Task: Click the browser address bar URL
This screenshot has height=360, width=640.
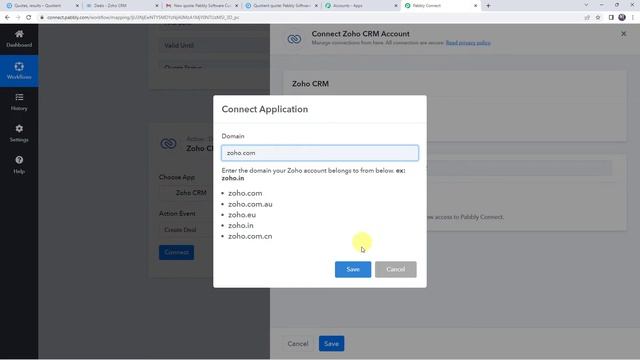Action: (x=143, y=18)
